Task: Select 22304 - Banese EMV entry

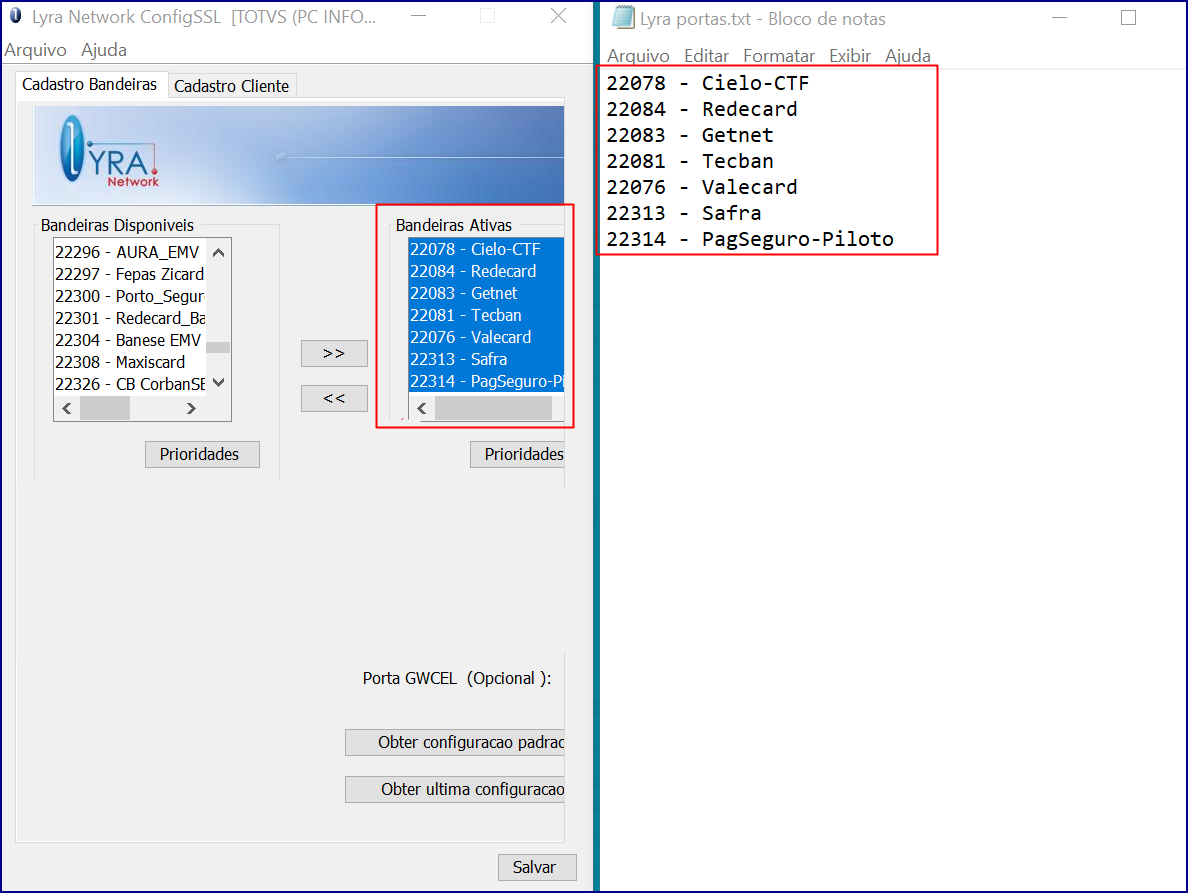Action: [x=130, y=340]
